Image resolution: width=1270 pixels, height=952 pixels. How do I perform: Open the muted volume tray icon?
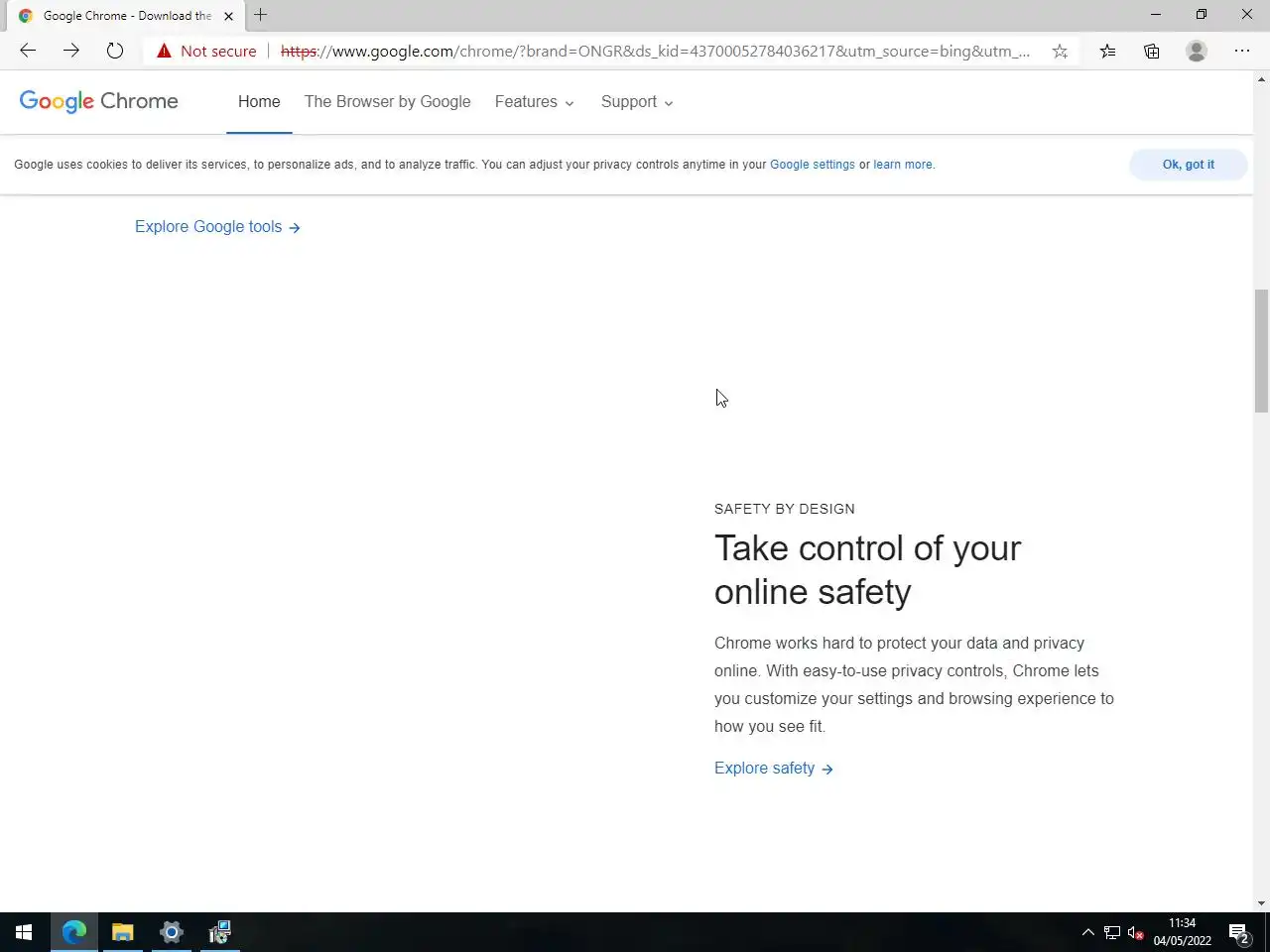(1136, 932)
